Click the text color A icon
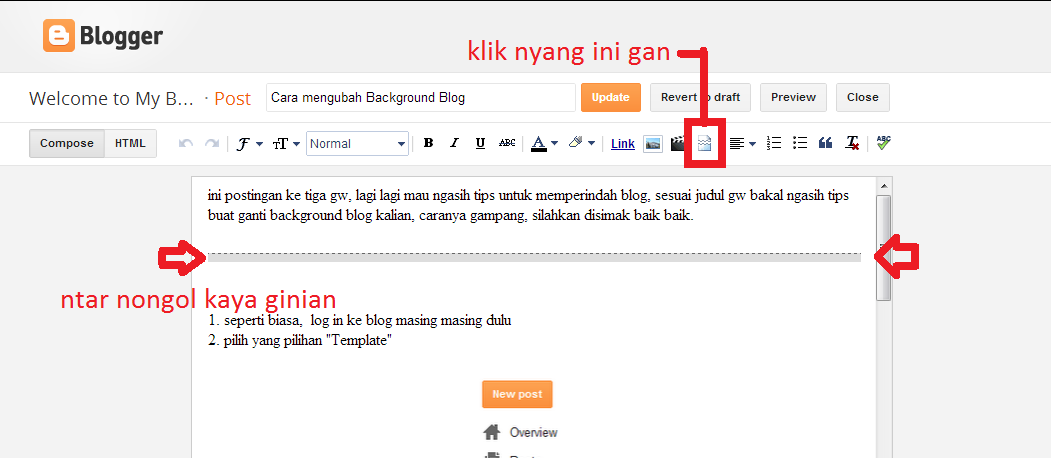The image size is (1051, 458). [539, 144]
